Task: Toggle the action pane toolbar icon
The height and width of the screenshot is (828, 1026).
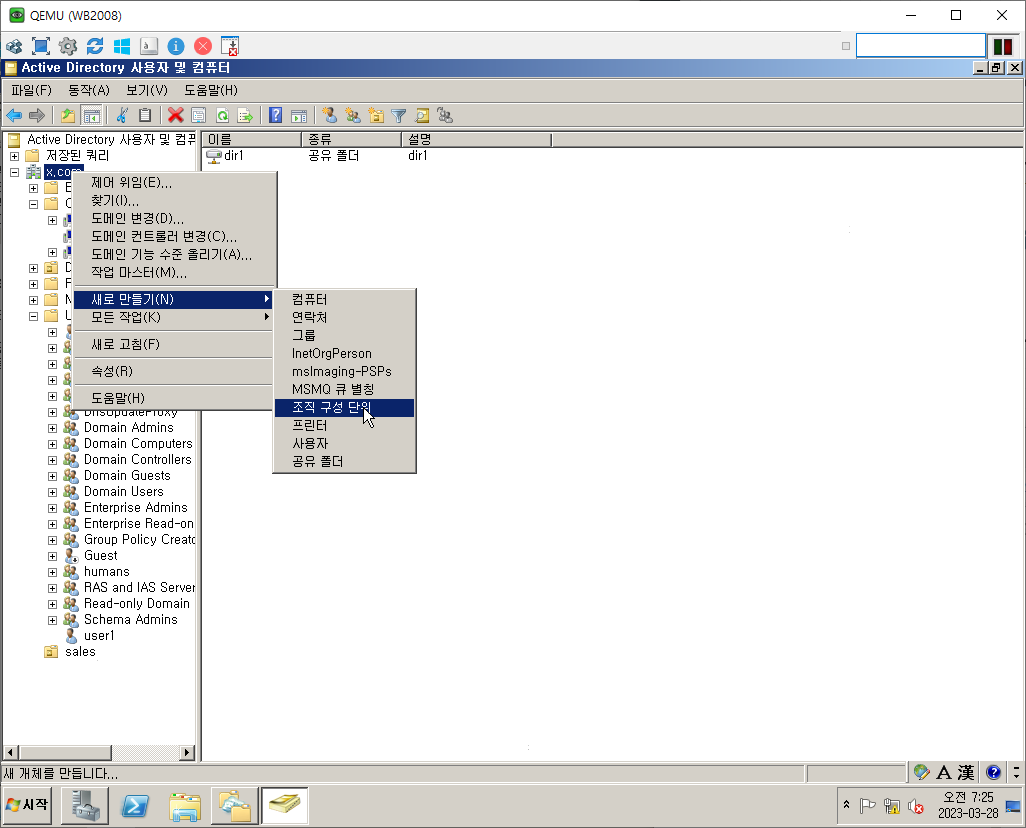Action: (x=299, y=116)
